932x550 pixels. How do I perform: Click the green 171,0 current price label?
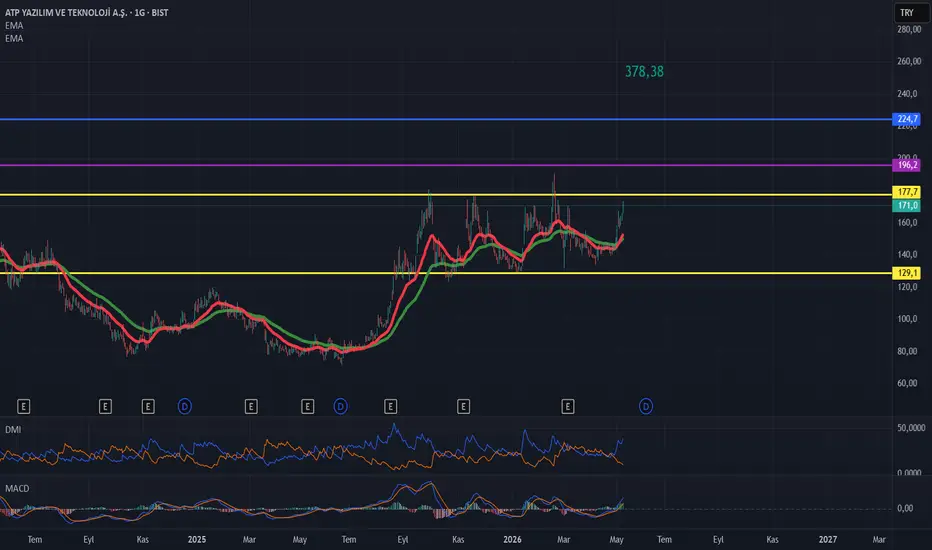click(x=907, y=205)
